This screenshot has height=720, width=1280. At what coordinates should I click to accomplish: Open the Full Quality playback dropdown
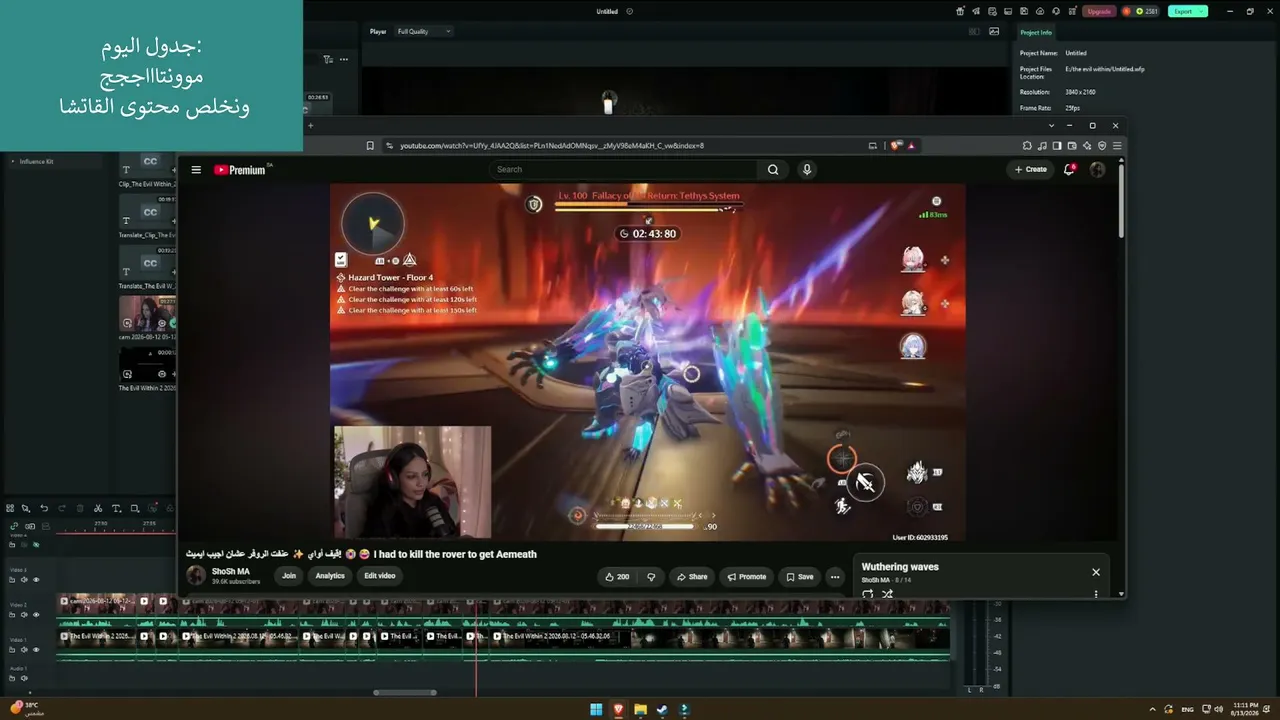click(x=424, y=31)
